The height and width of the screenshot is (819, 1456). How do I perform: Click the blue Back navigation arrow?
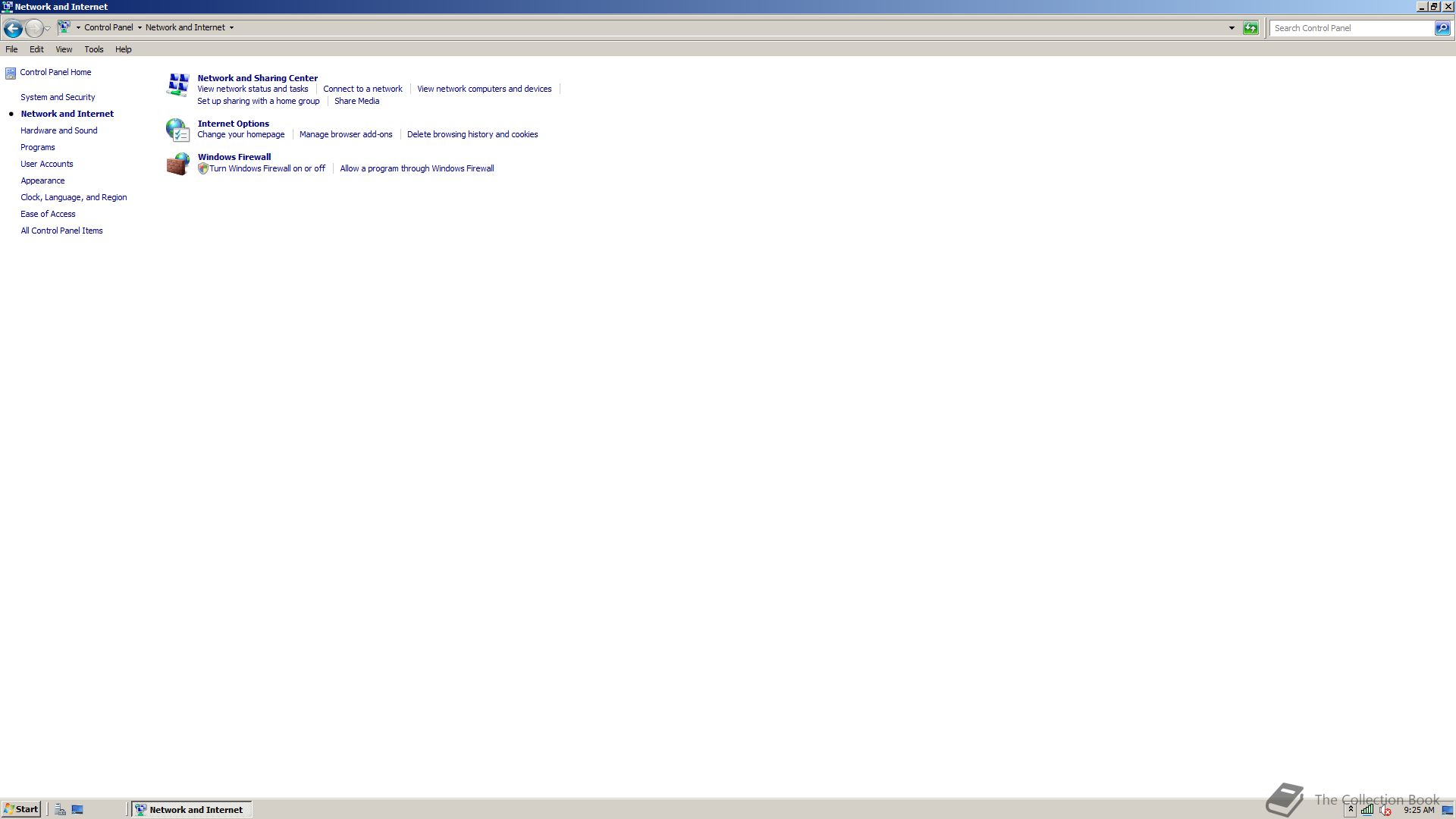pyautogui.click(x=13, y=29)
